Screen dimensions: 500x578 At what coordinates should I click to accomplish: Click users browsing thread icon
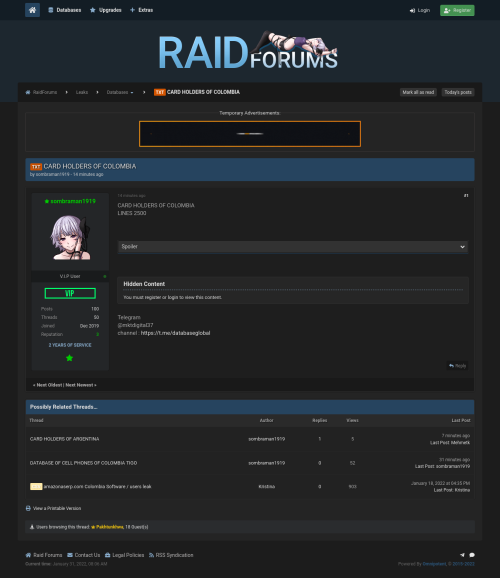click(x=32, y=527)
